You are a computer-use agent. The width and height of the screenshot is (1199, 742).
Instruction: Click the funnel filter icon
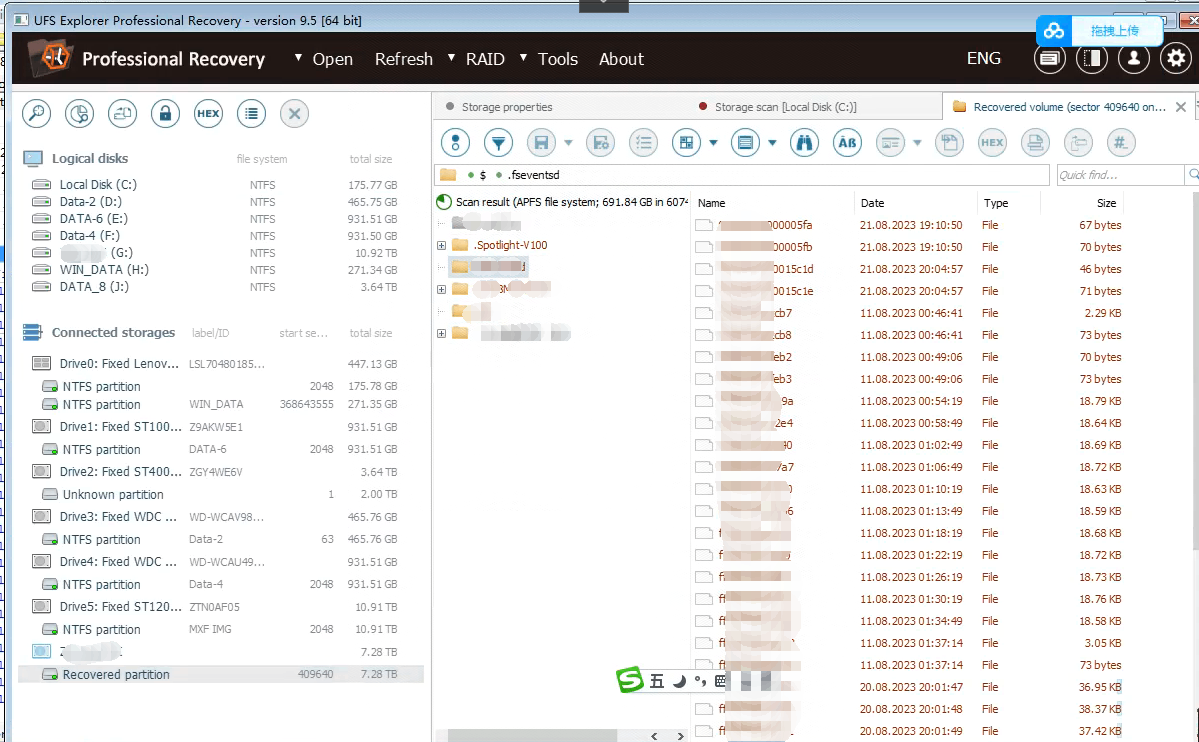pos(499,142)
